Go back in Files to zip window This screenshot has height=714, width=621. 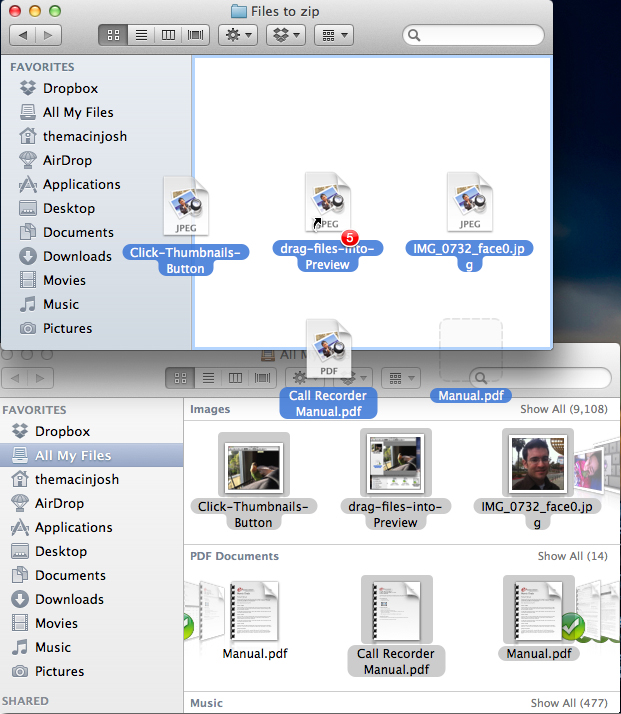[x=23, y=35]
